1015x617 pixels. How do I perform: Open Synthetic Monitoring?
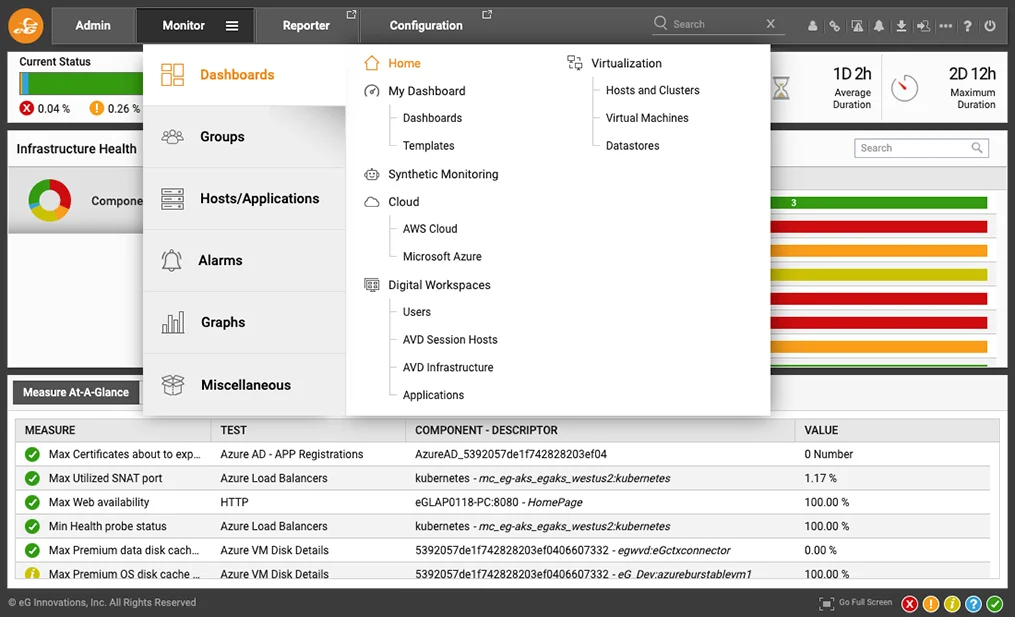click(443, 174)
